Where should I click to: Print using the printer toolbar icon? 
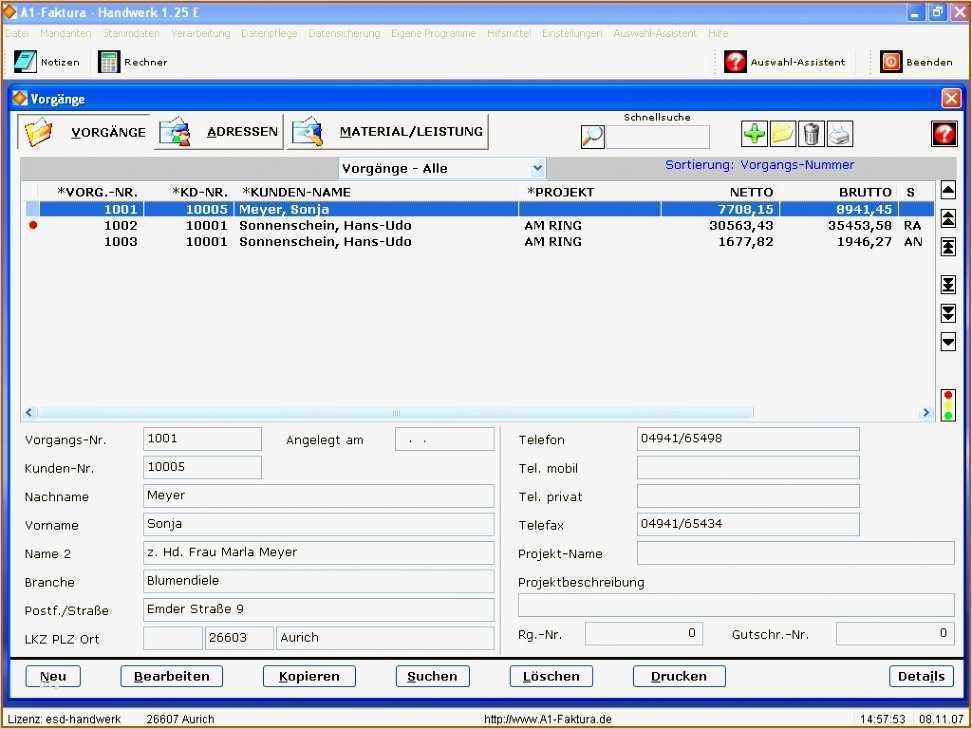point(840,134)
